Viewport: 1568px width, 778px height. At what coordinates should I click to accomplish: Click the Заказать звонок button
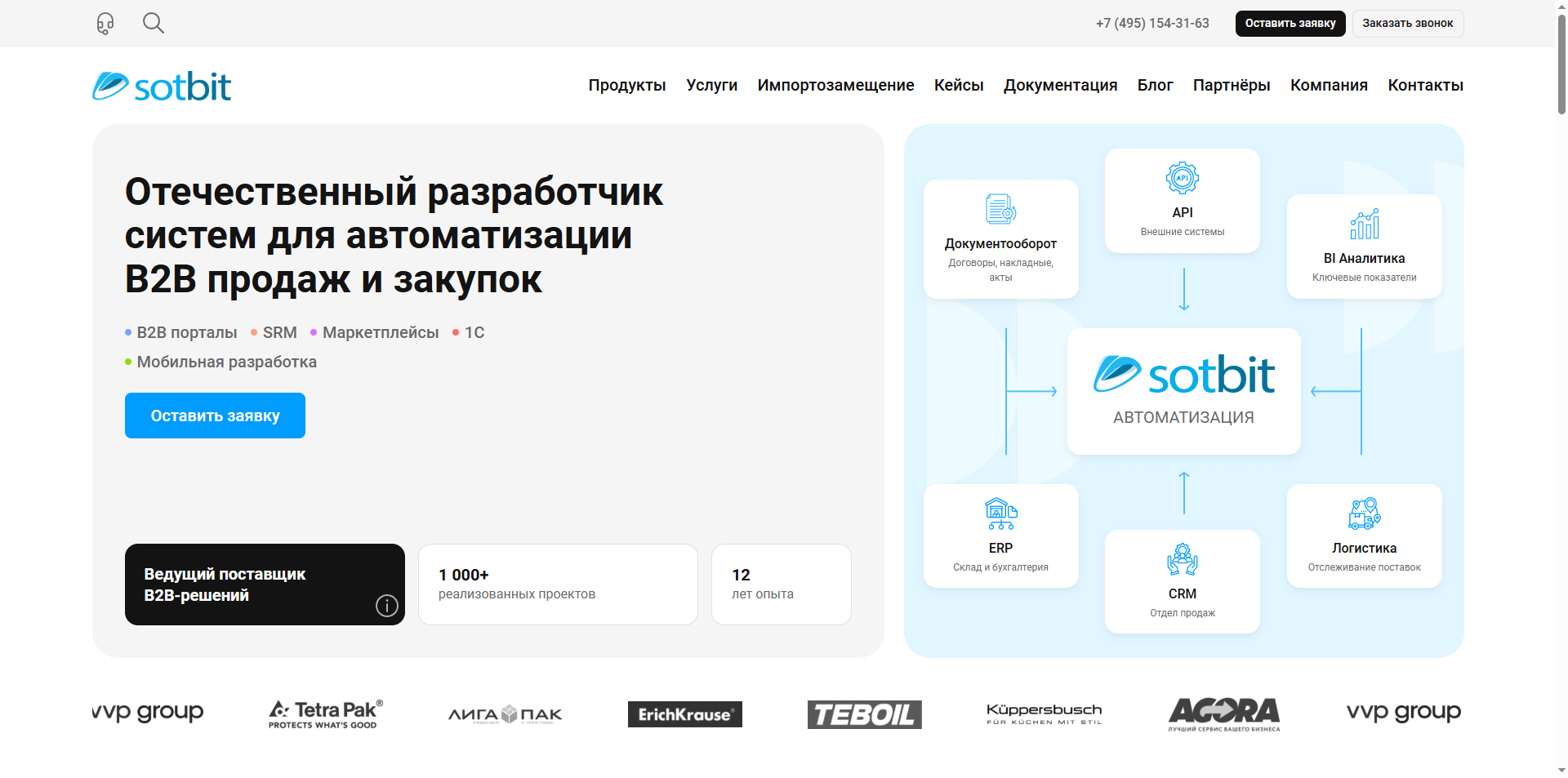click(x=1407, y=23)
